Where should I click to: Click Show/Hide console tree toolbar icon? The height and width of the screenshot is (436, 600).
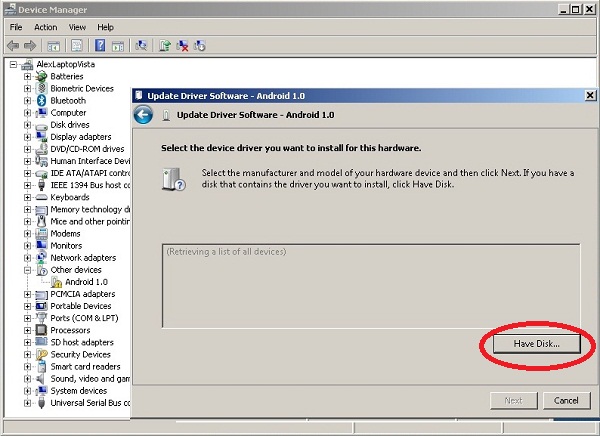[x=53, y=46]
